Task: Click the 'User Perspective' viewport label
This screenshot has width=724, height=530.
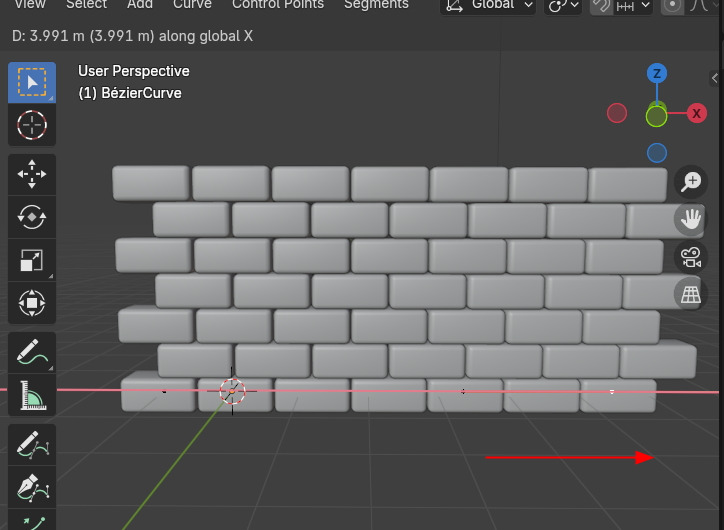Action: pyautogui.click(x=134, y=71)
